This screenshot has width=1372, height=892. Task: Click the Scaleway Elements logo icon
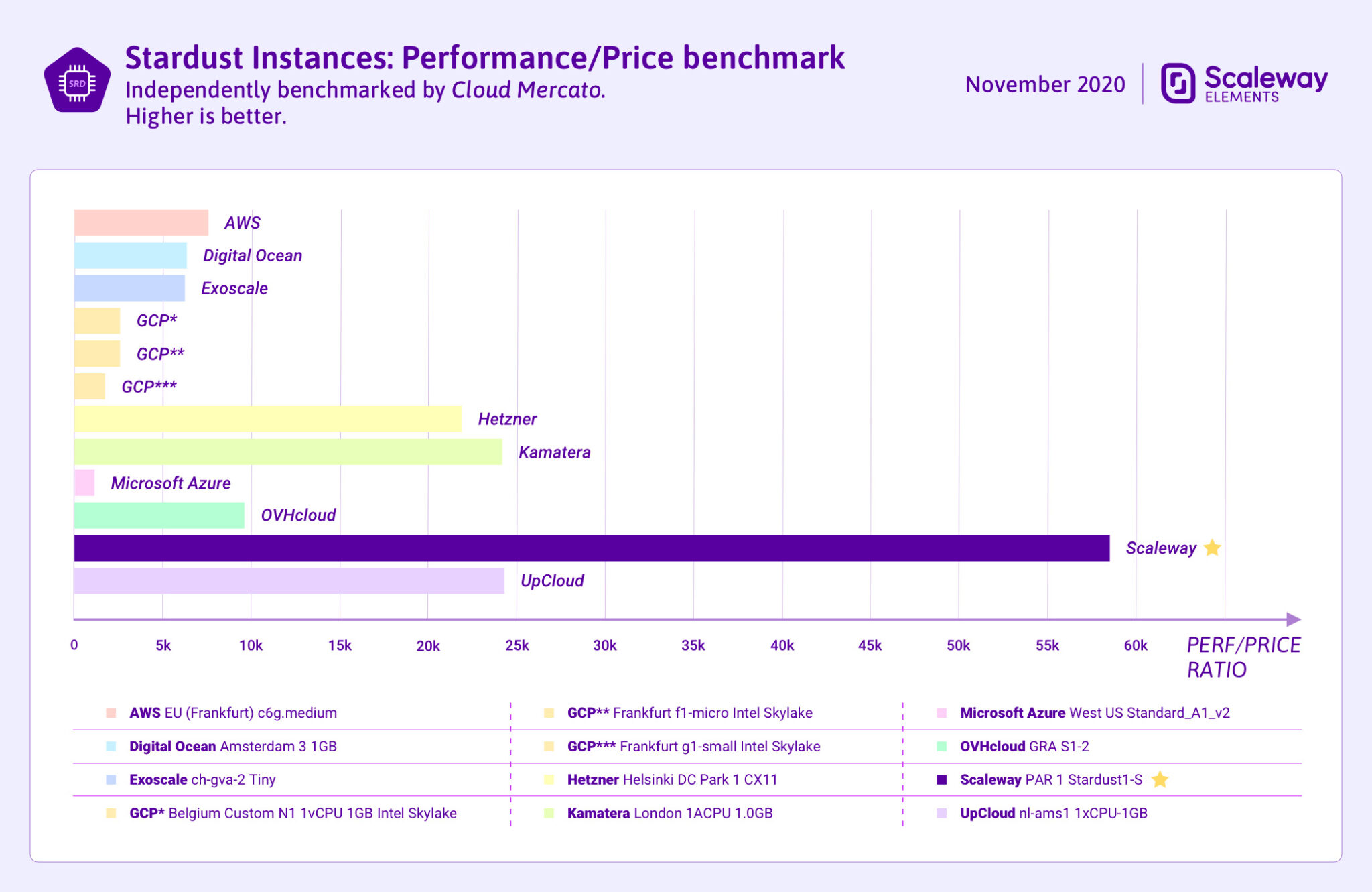[1178, 83]
